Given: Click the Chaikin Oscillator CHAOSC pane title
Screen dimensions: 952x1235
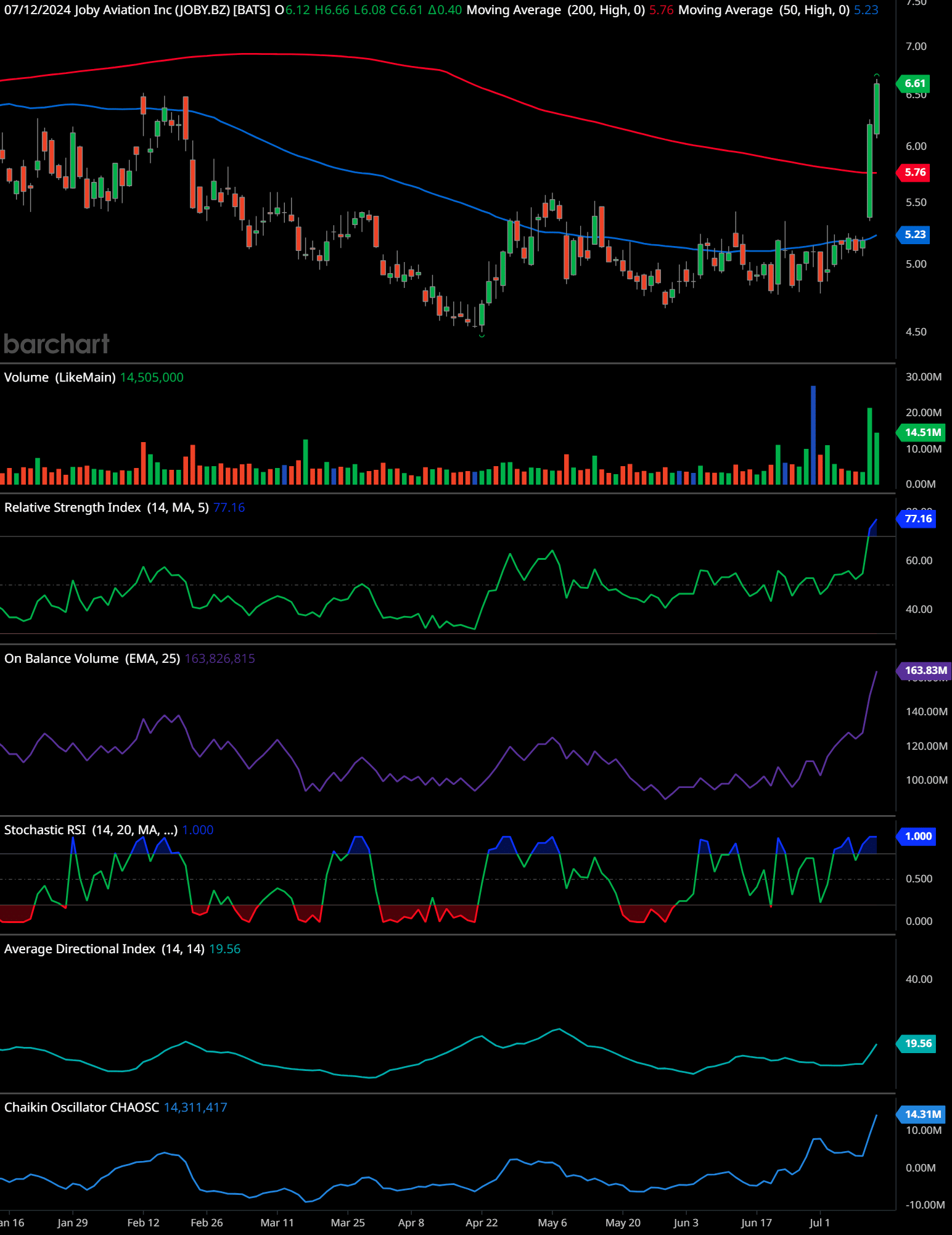Looking at the screenshot, I should click(81, 1107).
